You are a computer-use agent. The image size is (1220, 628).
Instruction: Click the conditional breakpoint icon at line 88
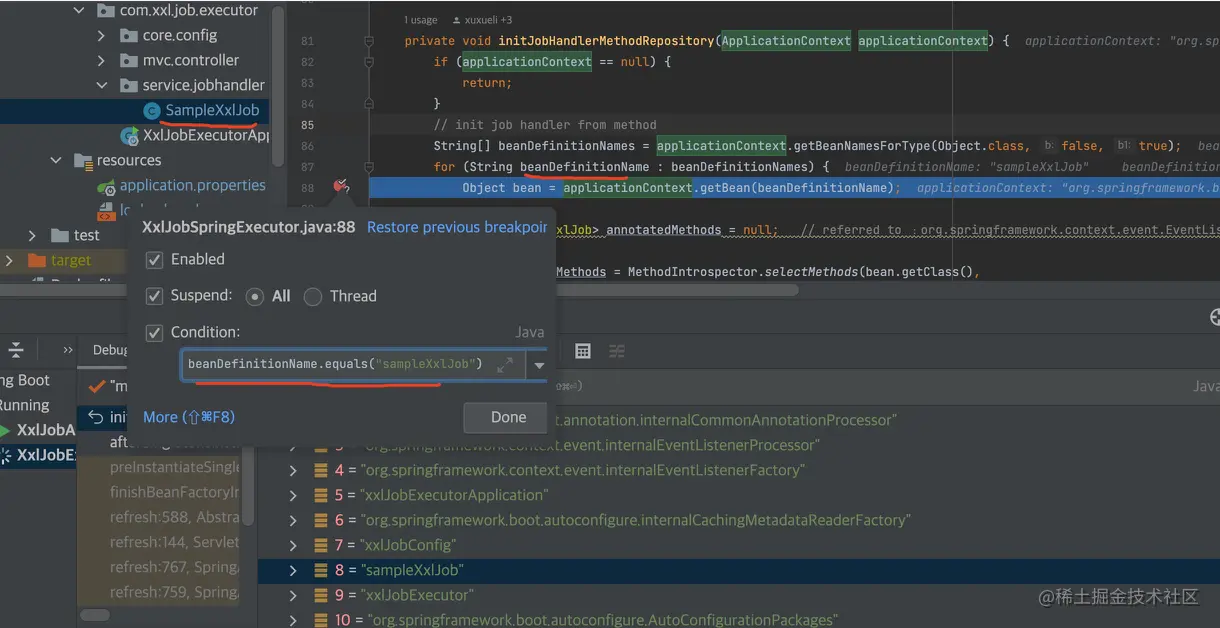[x=341, y=187]
